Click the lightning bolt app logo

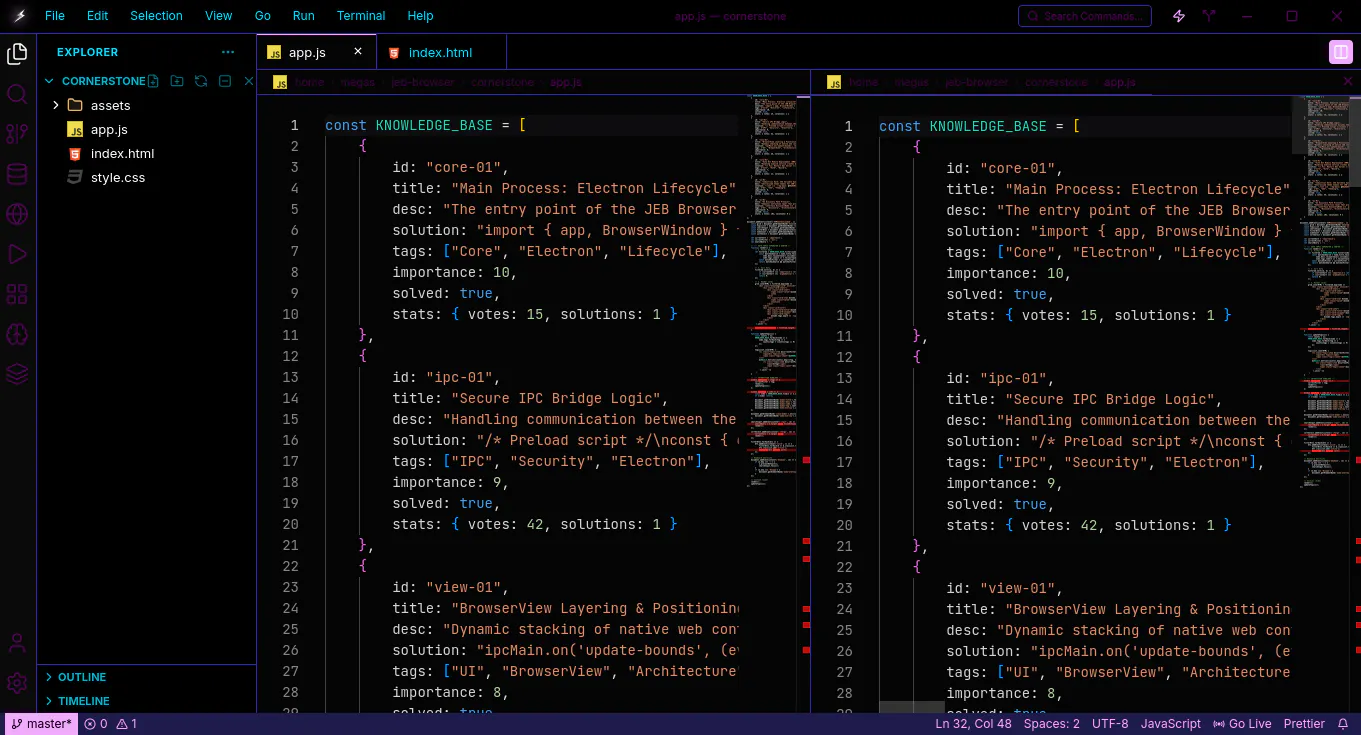pos(21,16)
